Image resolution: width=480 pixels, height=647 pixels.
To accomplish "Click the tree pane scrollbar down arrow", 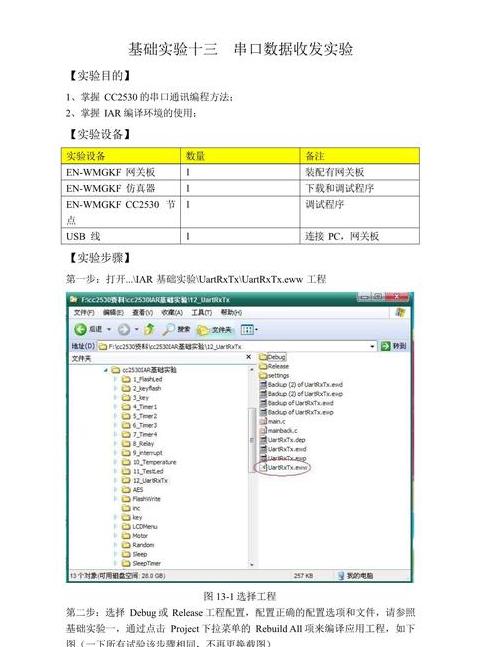I will click(x=251, y=564).
